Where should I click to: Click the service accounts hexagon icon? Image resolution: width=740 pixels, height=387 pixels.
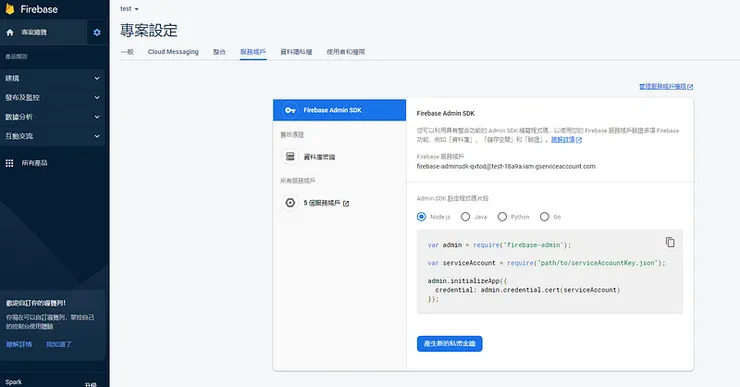[290, 202]
